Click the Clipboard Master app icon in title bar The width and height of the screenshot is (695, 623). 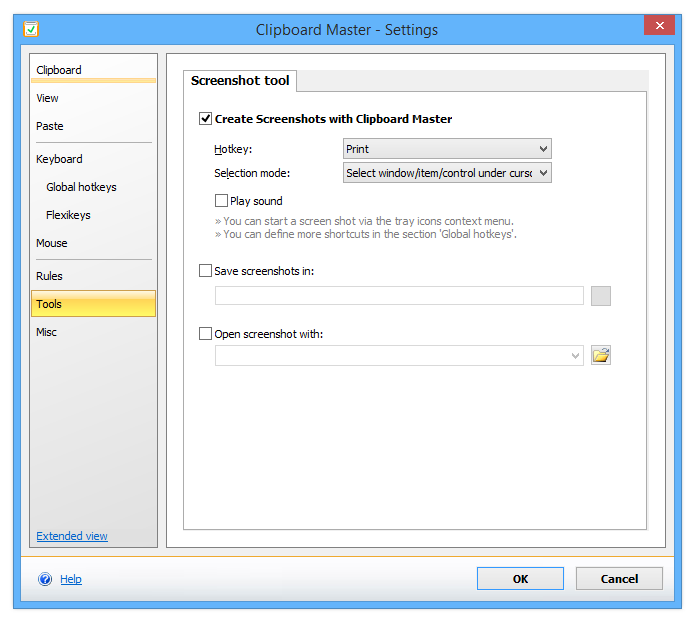31,29
